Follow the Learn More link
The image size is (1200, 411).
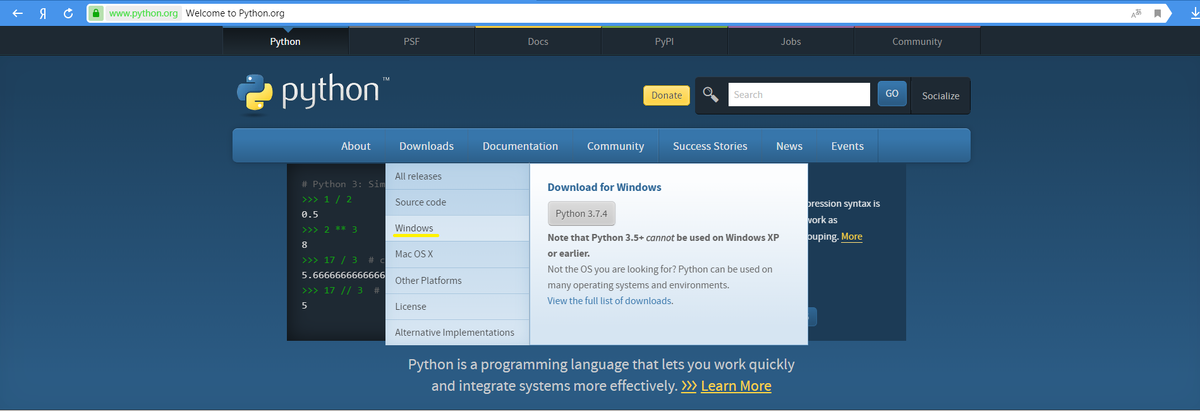click(x=736, y=386)
